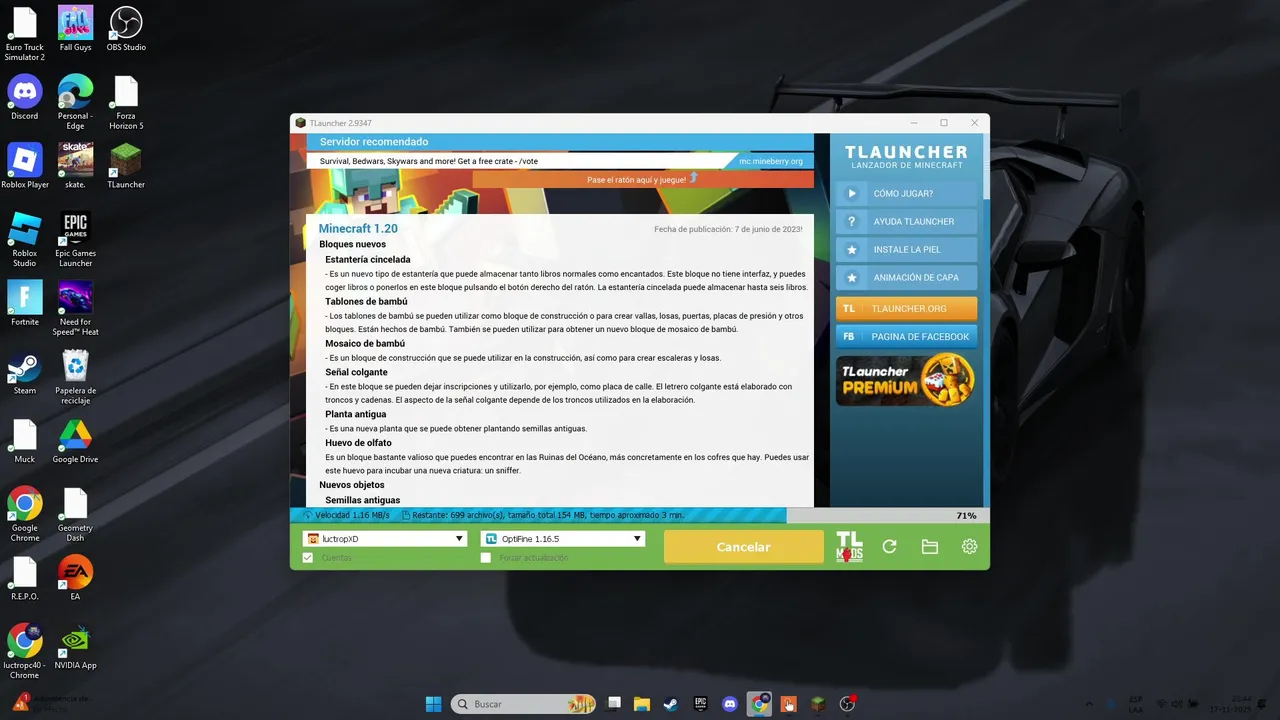Screen dimensions: 1280x720
Task: Click the Velocidad 1.16 MB/s status text
Action: point(352,515)
